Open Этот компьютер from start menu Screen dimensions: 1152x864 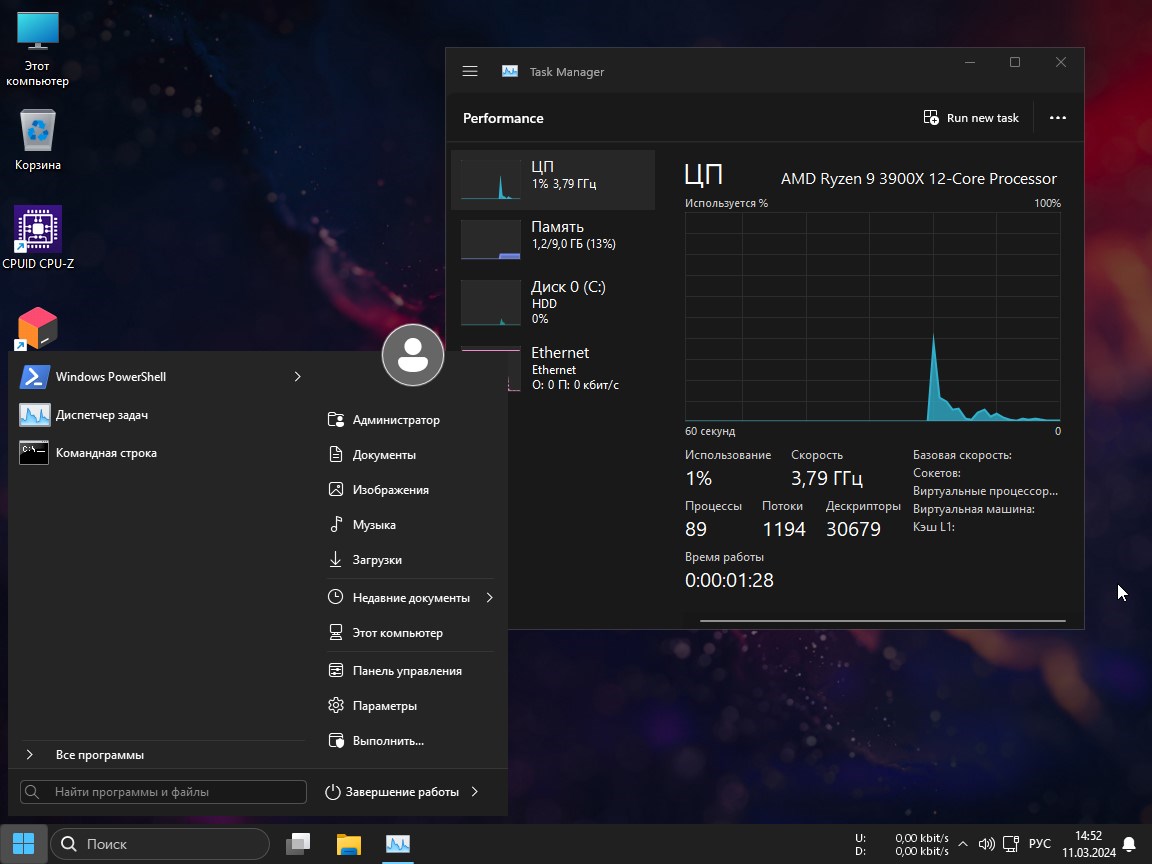(x=410, y=633)
